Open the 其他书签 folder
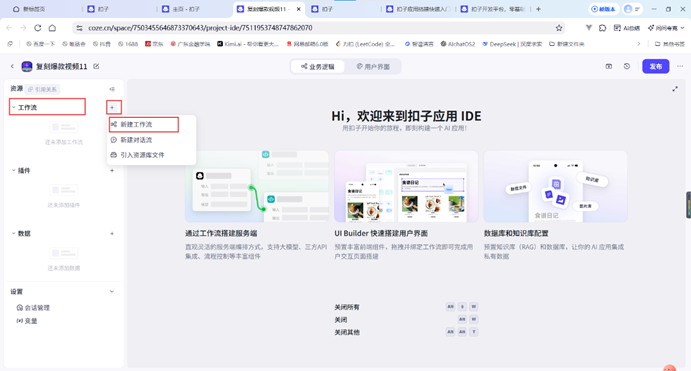691x371 pixels. click(x=670, y=44)
